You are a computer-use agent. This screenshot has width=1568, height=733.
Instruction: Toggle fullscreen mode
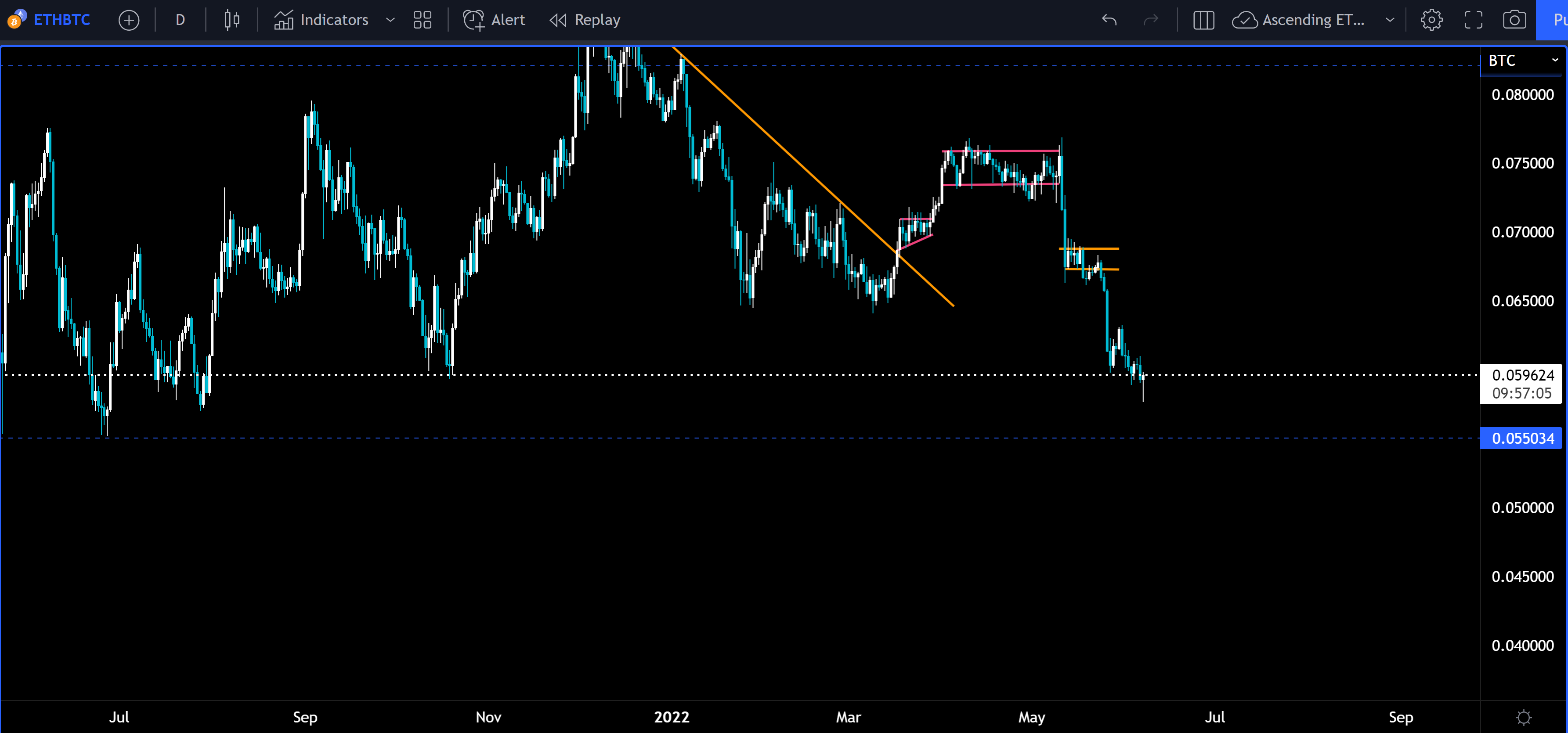(x=1473, y=20)
